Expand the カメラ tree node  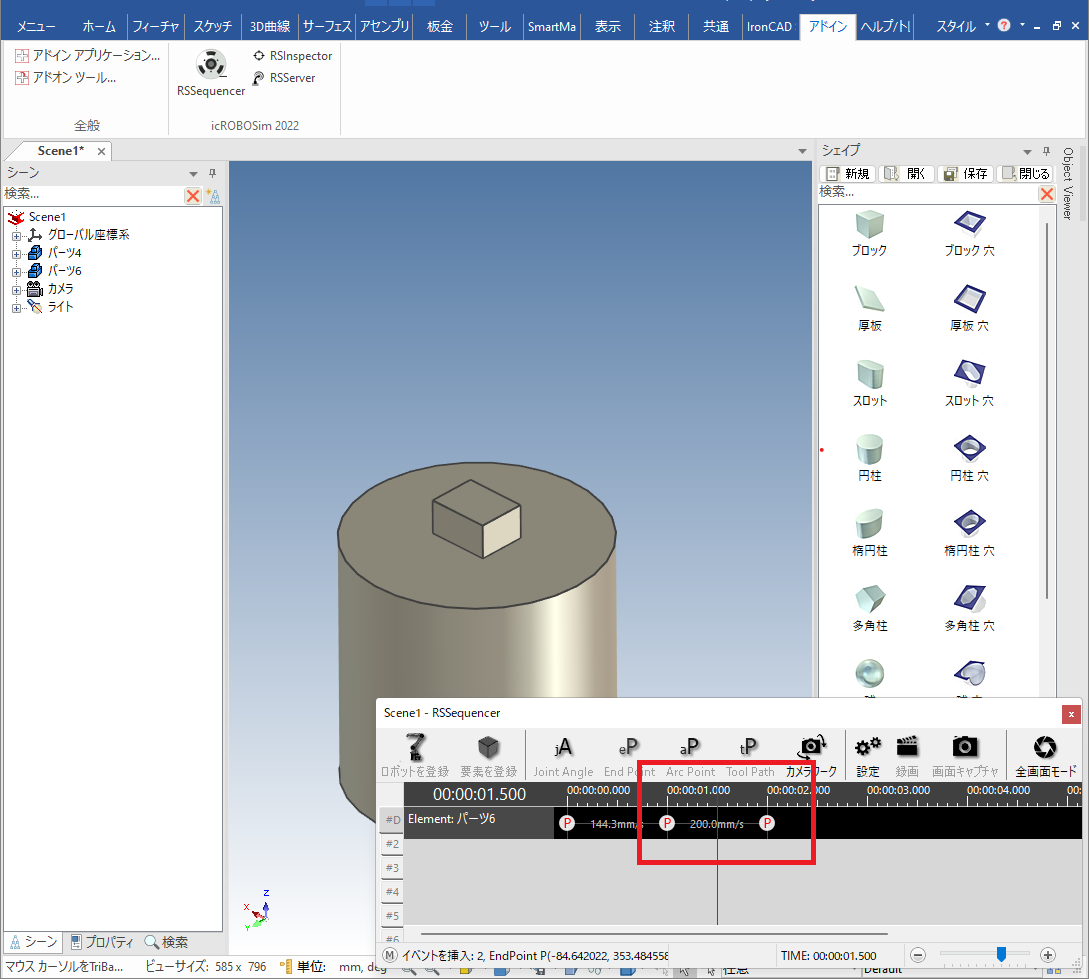pos(16,289)
